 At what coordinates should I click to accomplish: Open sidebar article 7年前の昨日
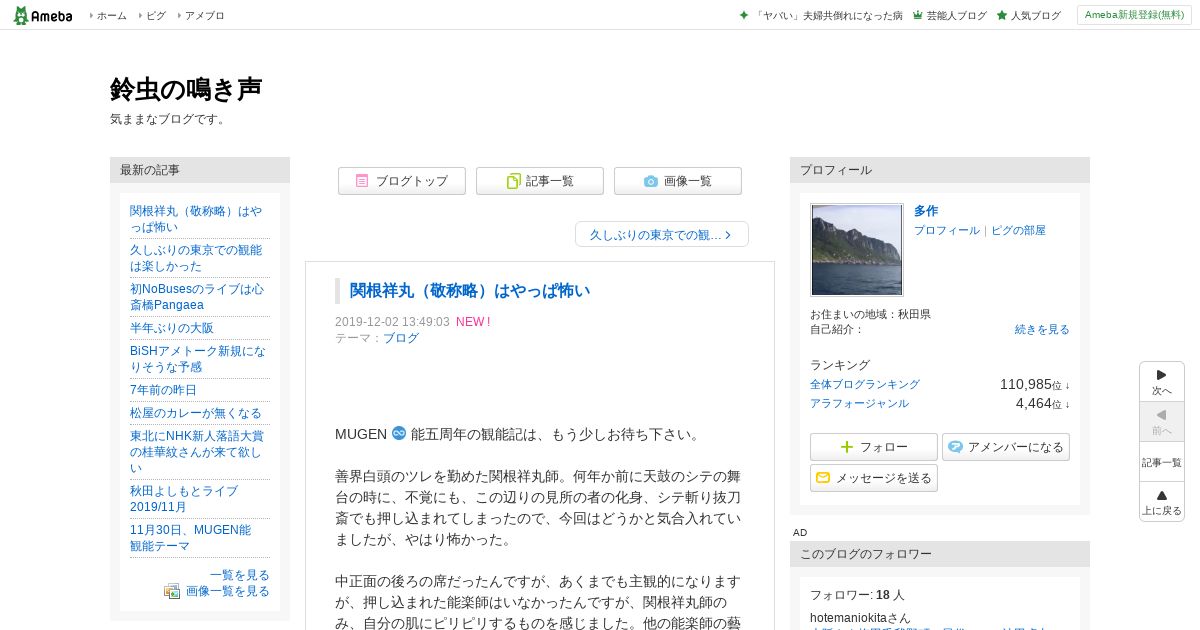[x=163, y=390]
